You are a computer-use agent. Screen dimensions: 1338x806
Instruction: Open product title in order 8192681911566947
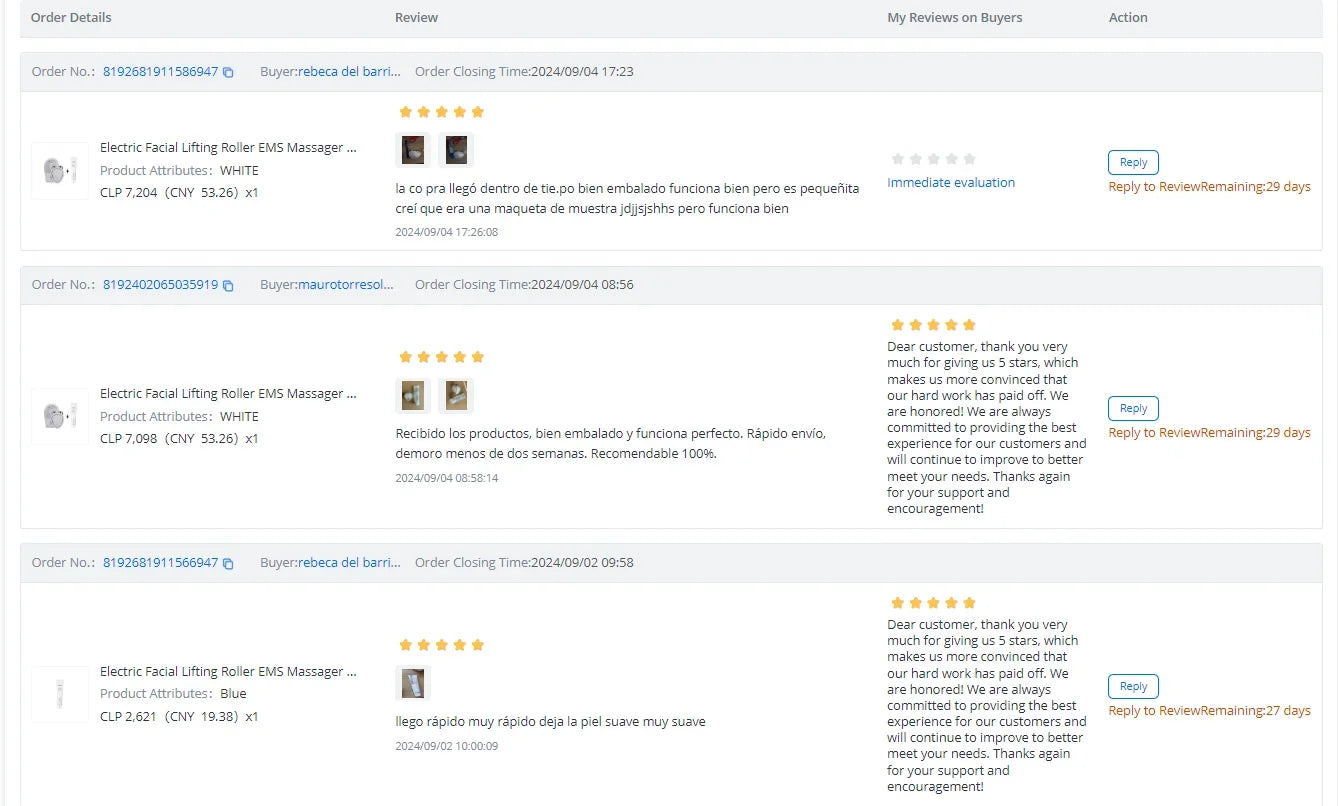pyautogui.click(x=228, y=672)
